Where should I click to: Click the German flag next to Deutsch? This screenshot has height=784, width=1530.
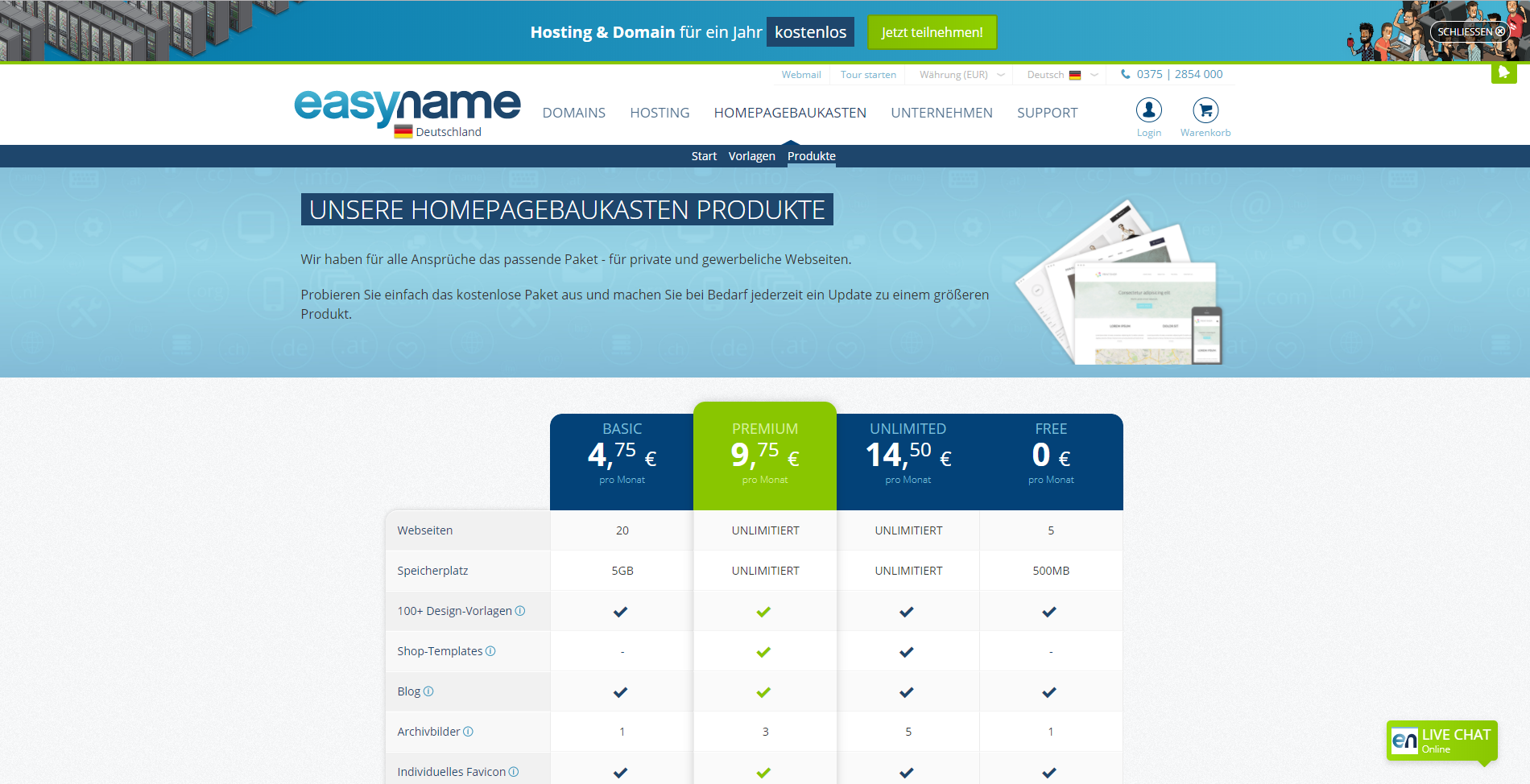[1075, 75]
